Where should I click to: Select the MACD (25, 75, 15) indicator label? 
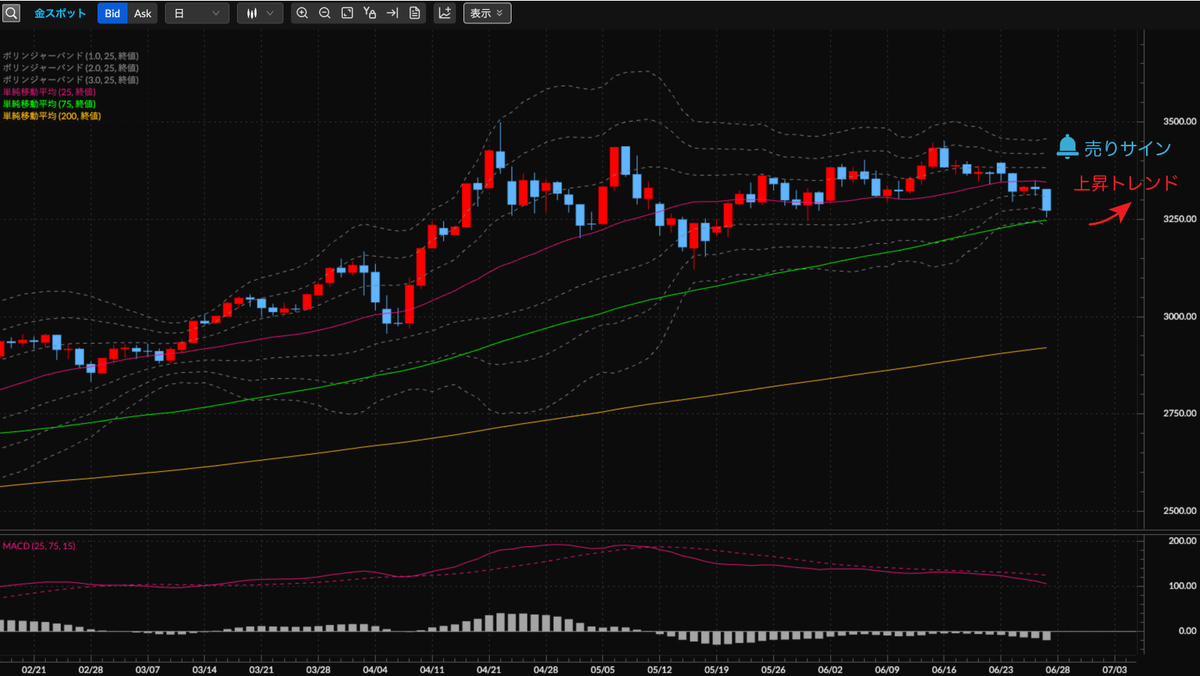(x=39, y=546)
